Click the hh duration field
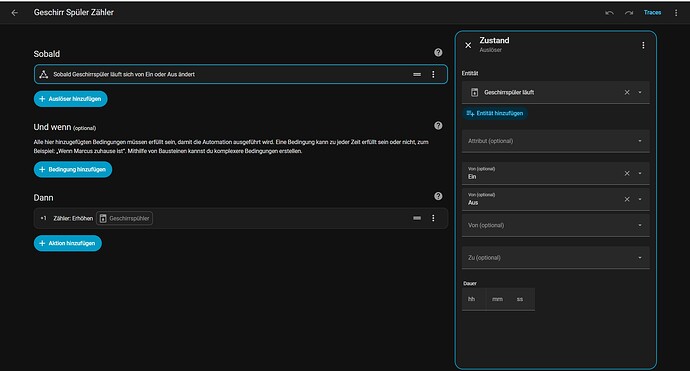 click(473, 299)
